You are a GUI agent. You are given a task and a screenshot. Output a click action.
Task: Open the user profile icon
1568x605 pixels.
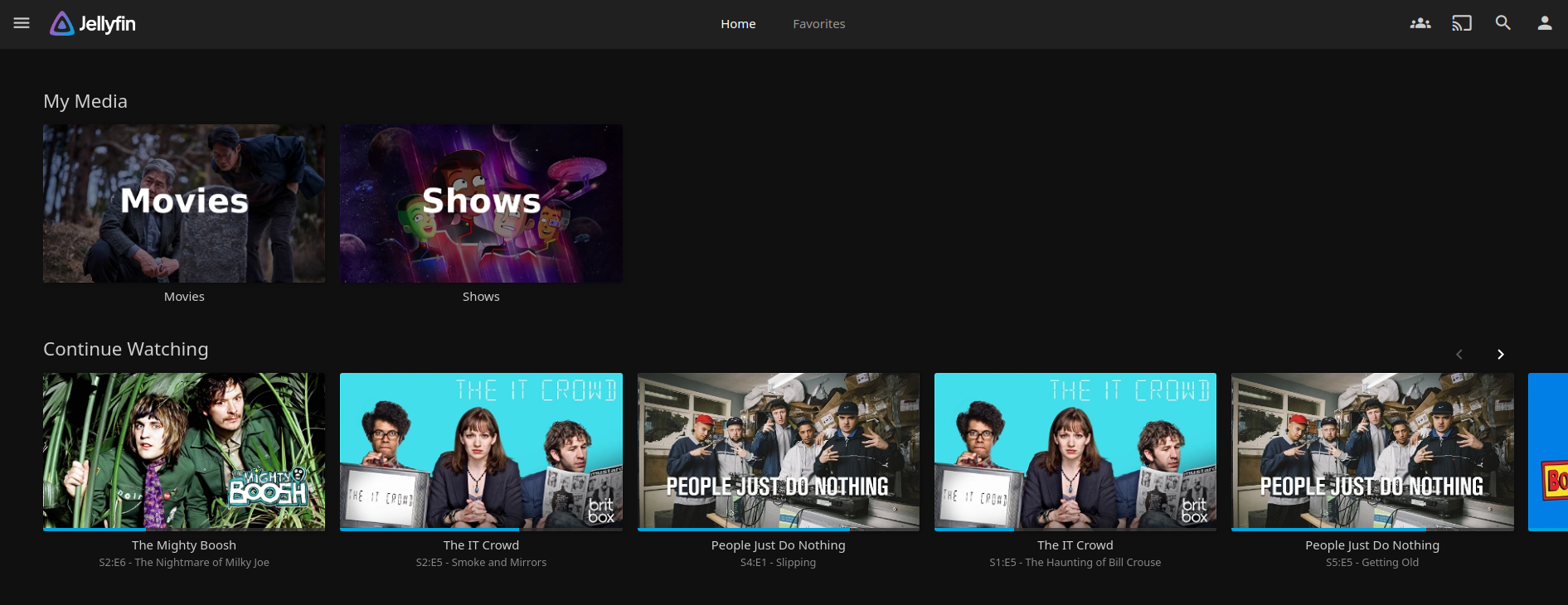coord(1544,23)
